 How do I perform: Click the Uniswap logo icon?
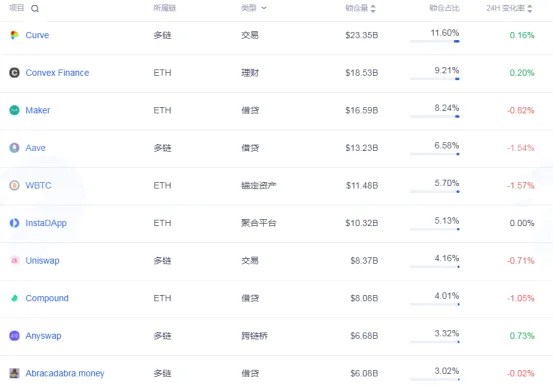point(14,261)
